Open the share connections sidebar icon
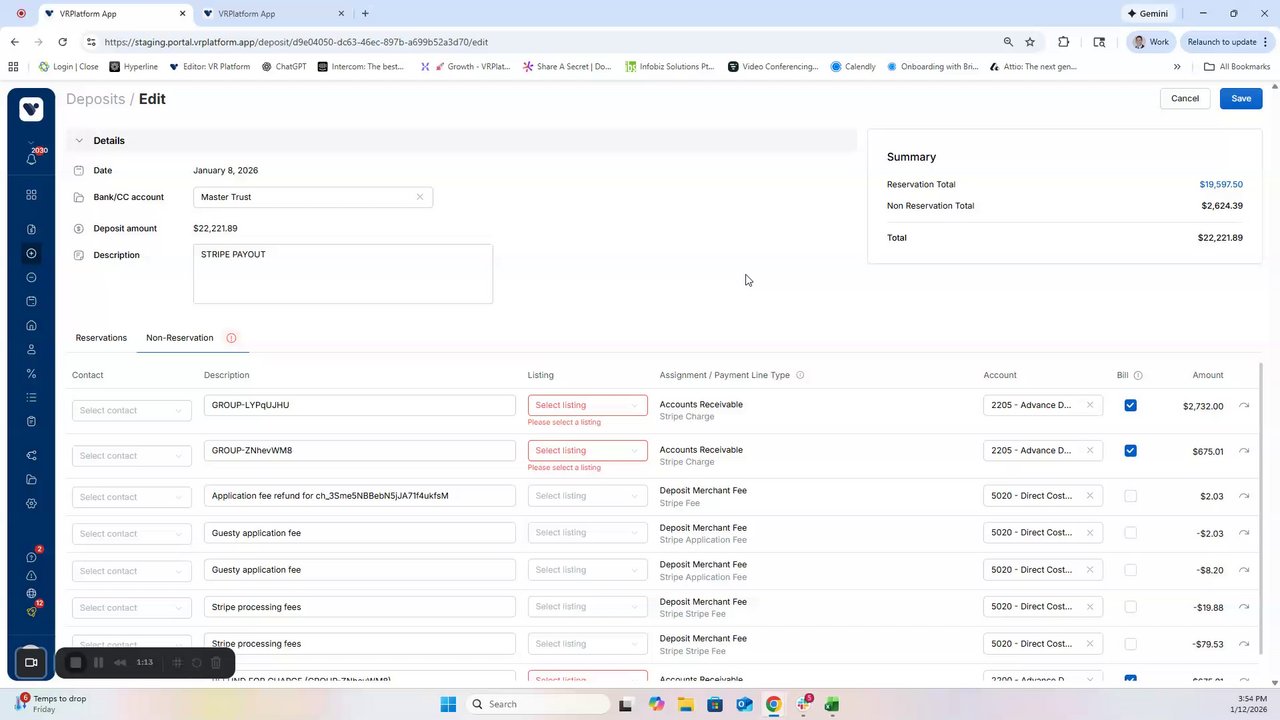Image resolution: width=1280 pixels, height=720 pixels. (x=31, y=455)
